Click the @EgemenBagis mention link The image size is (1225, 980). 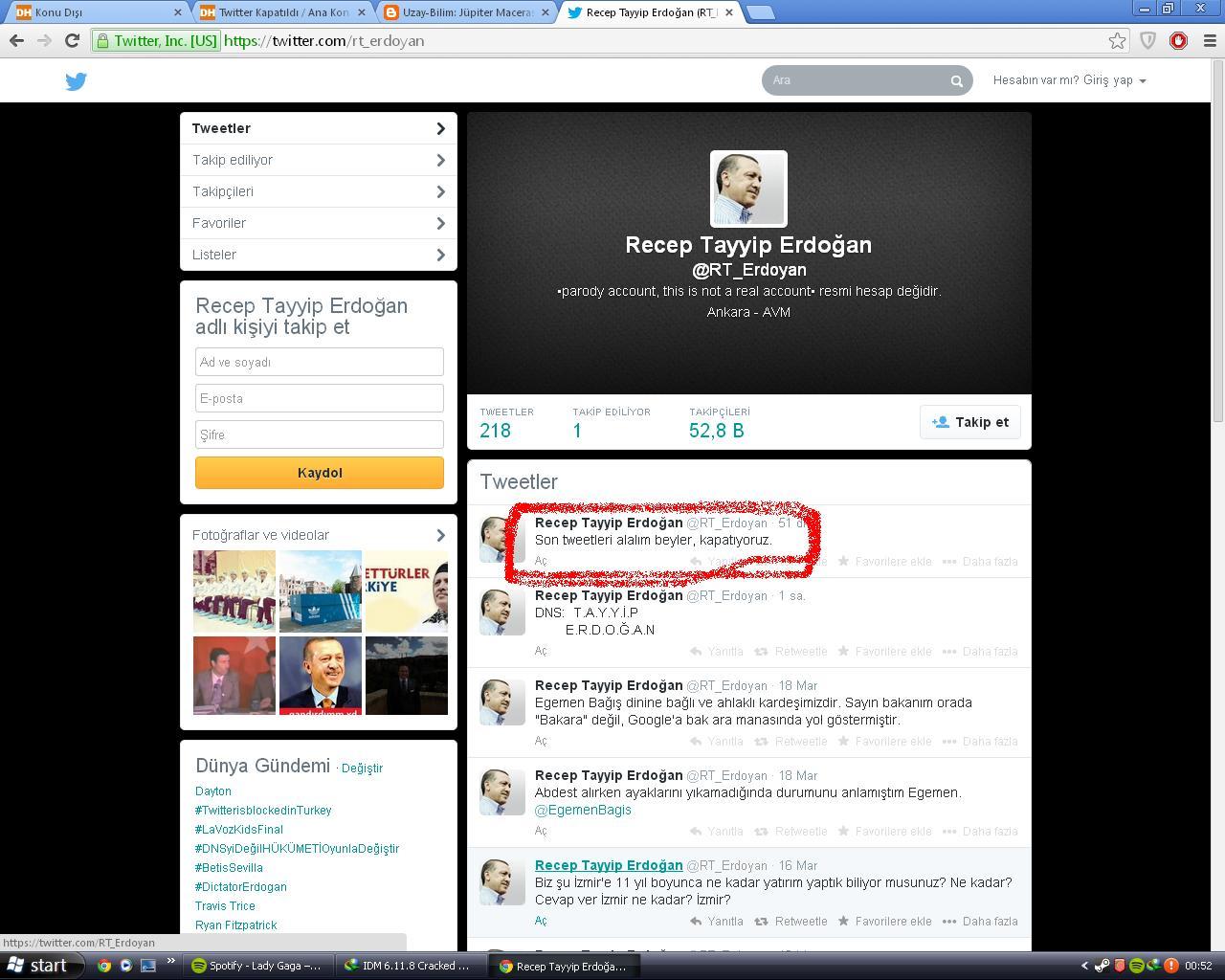coord(583,810)
